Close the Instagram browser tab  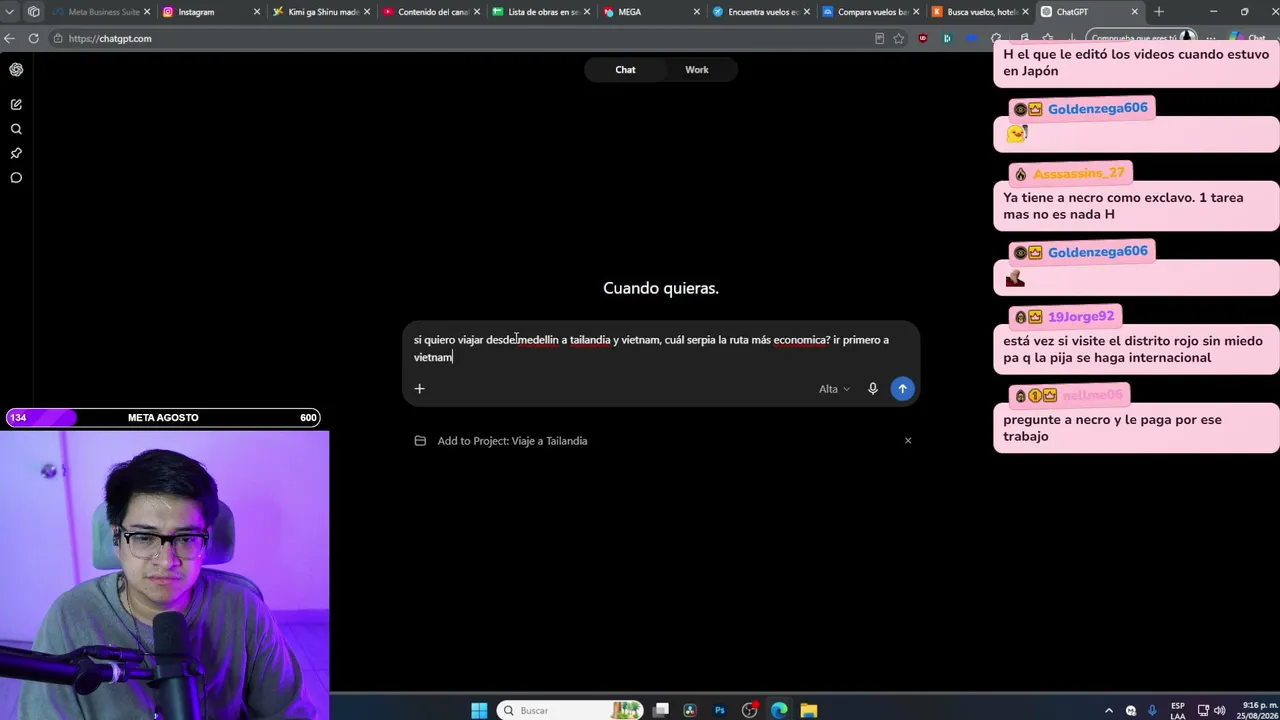click(x=256, y=12)
